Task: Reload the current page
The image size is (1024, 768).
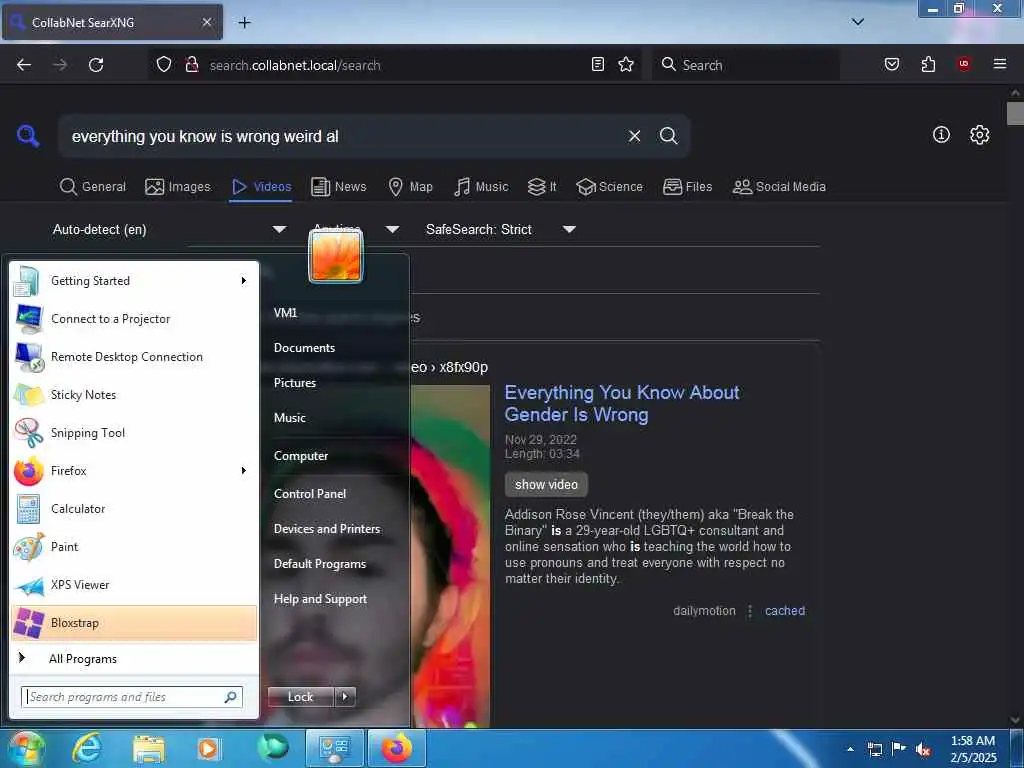Action: pos(96,65)
